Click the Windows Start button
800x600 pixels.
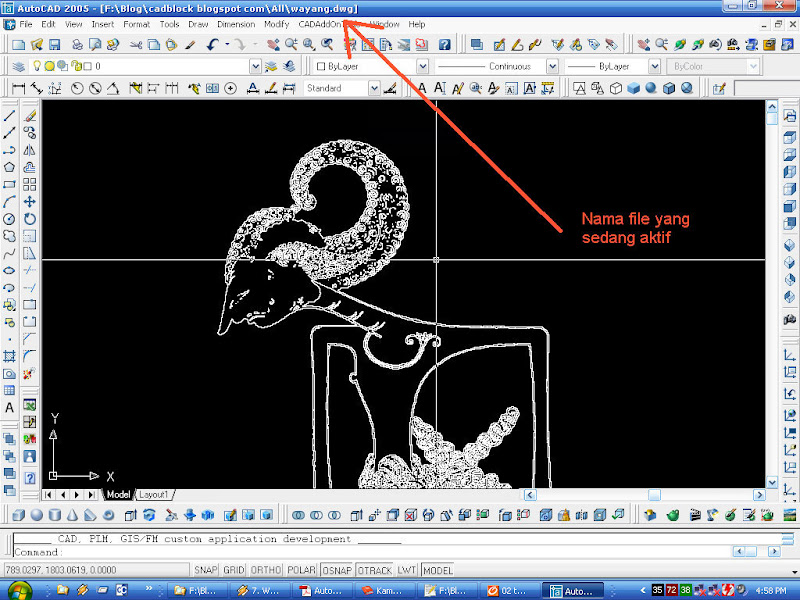18,590
